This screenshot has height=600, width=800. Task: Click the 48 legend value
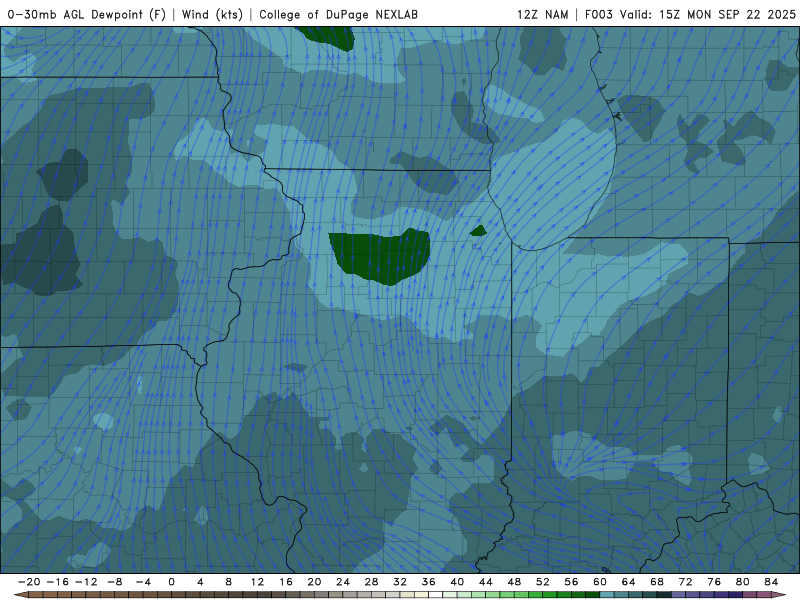tap(514, 582)
